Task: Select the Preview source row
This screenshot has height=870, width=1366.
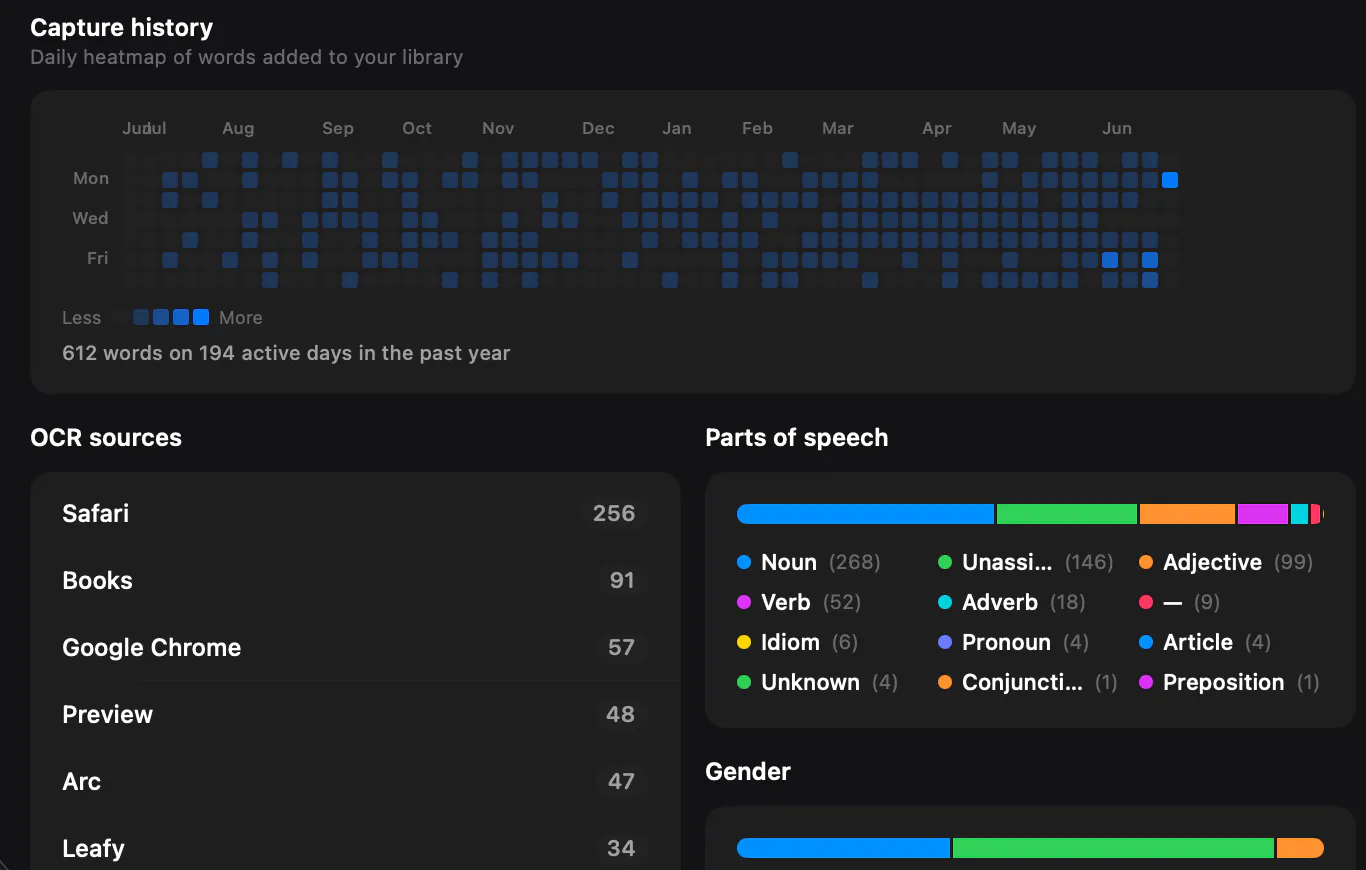Action: (x=355, y=714)
